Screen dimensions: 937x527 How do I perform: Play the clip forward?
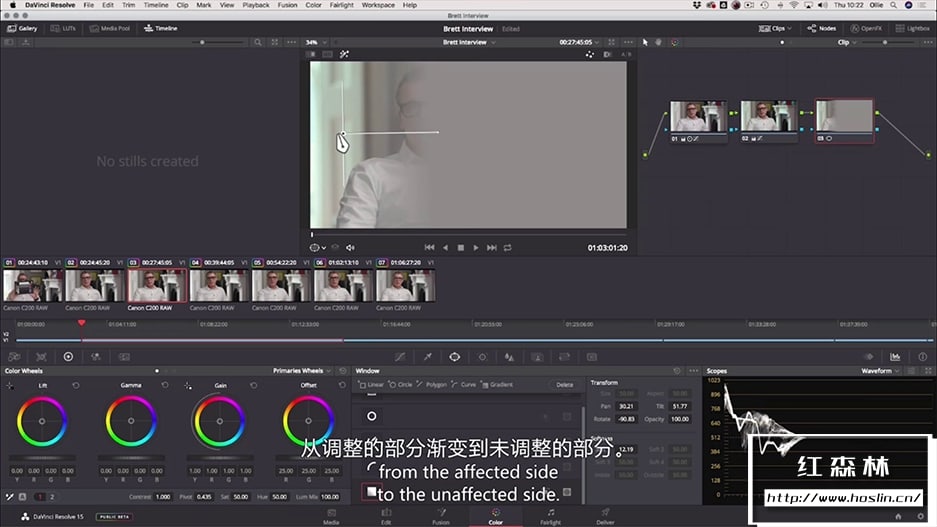click(x=476, y=247)
